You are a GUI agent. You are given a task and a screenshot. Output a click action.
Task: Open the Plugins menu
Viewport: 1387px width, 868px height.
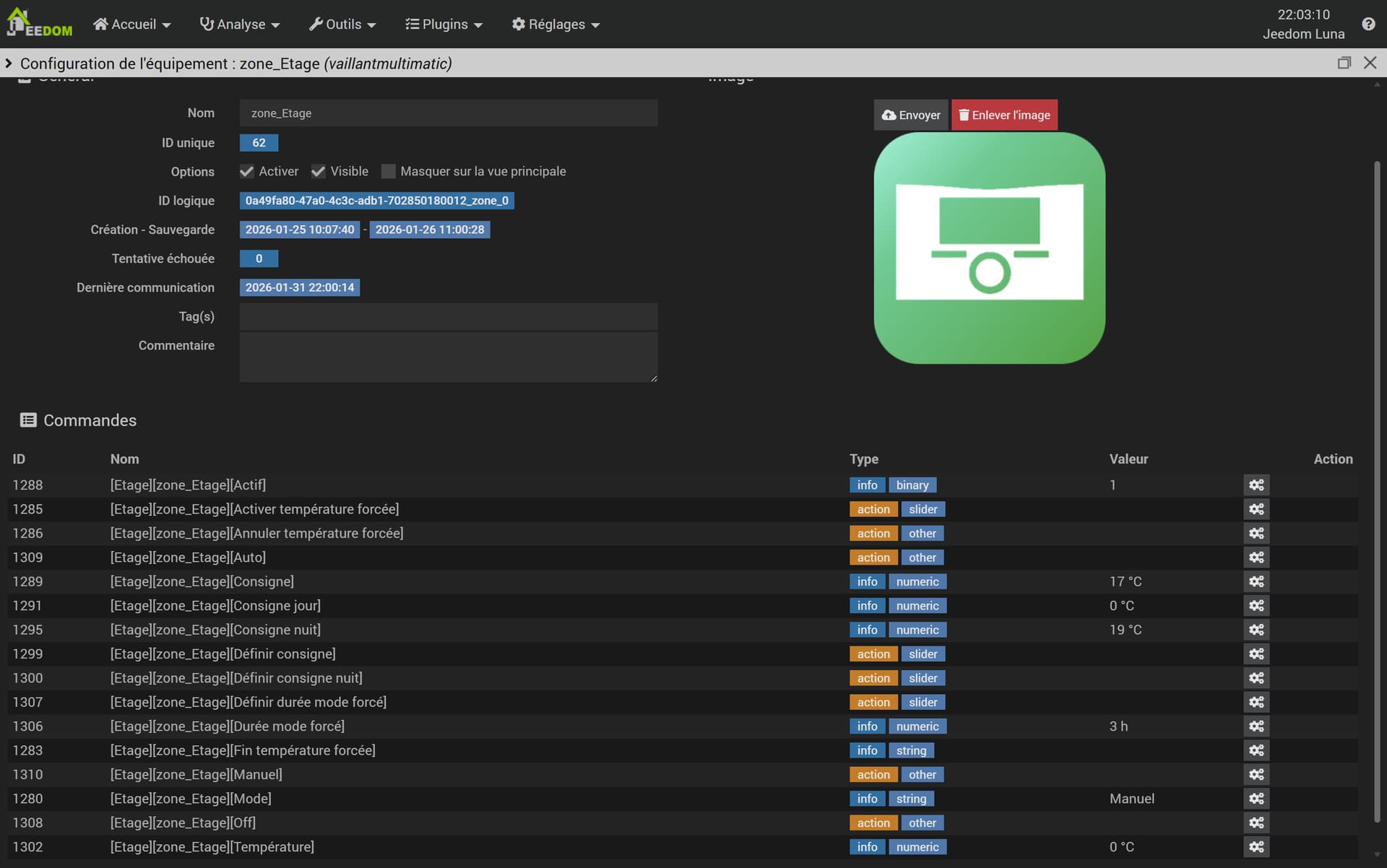click(x=444, y=25)
